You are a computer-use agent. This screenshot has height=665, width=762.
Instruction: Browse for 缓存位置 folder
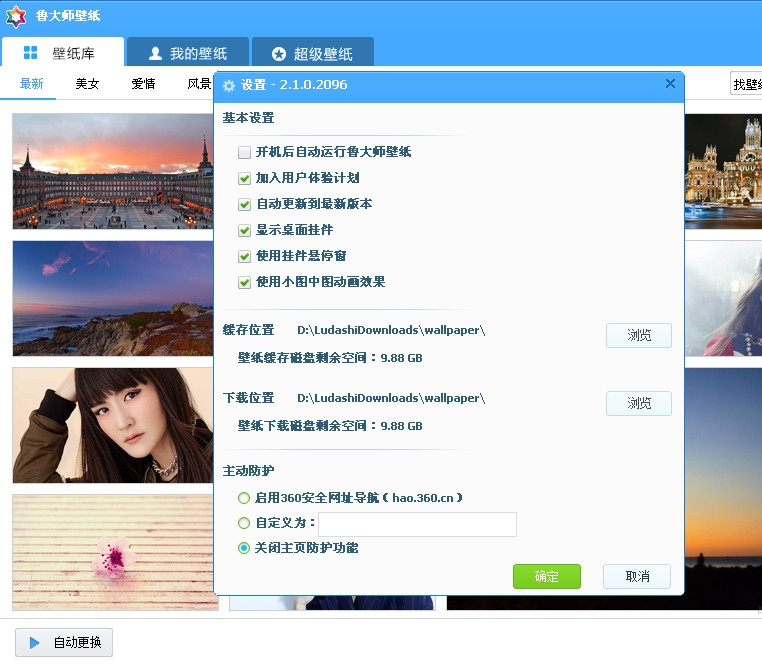pyautogui.click(x=638, y=336)
